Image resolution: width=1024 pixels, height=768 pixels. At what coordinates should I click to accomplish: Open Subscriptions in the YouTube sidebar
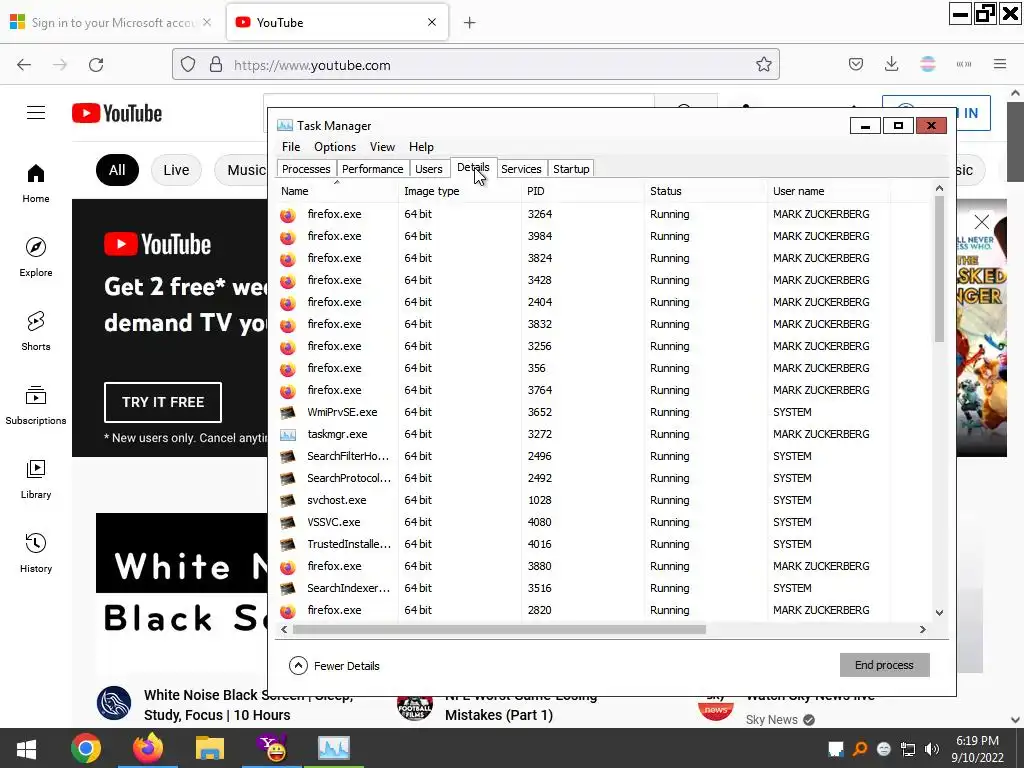click(x=36, y=406)
